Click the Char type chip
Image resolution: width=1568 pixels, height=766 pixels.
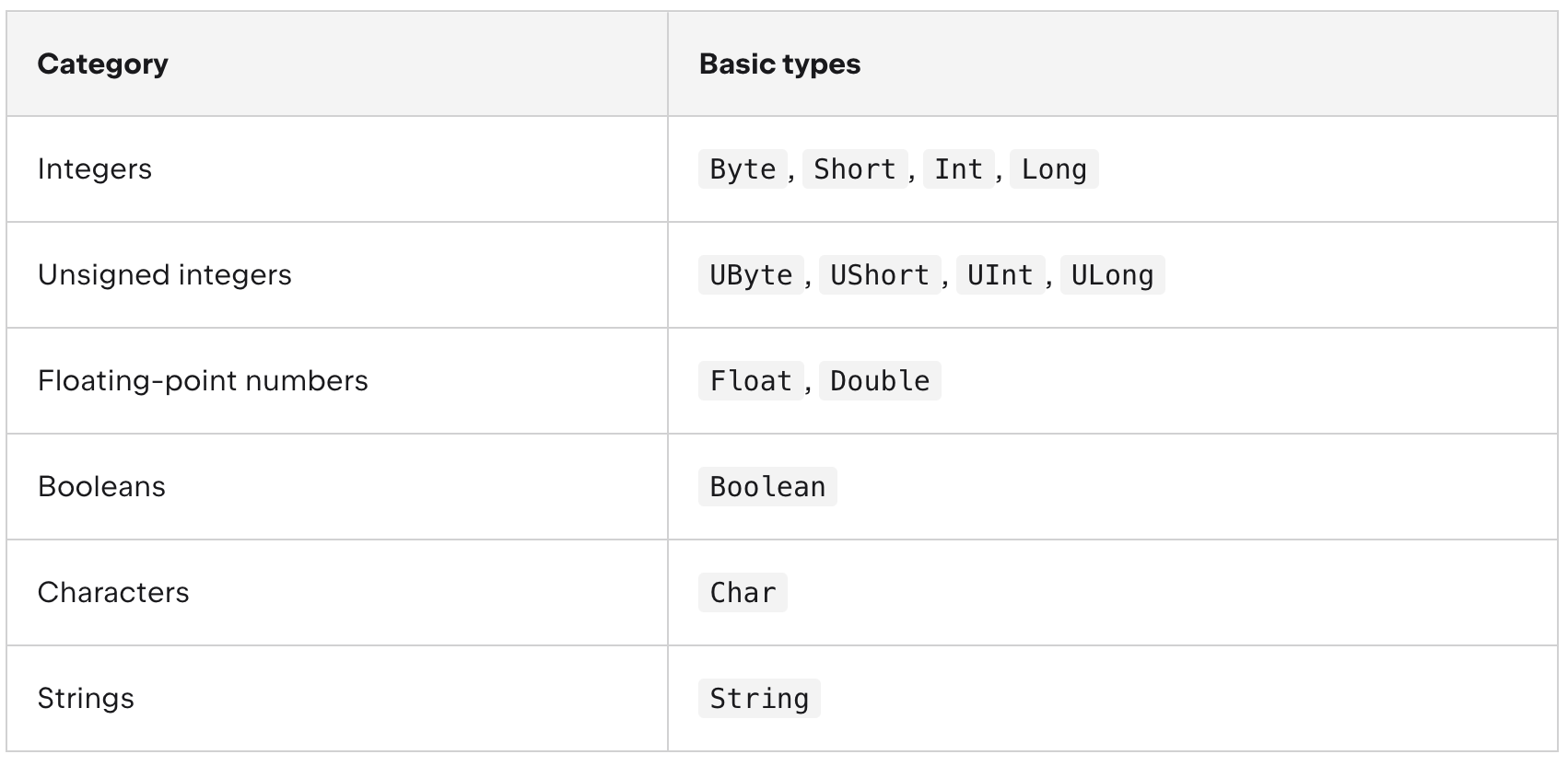pyautogui.click(x=743, y=593)
